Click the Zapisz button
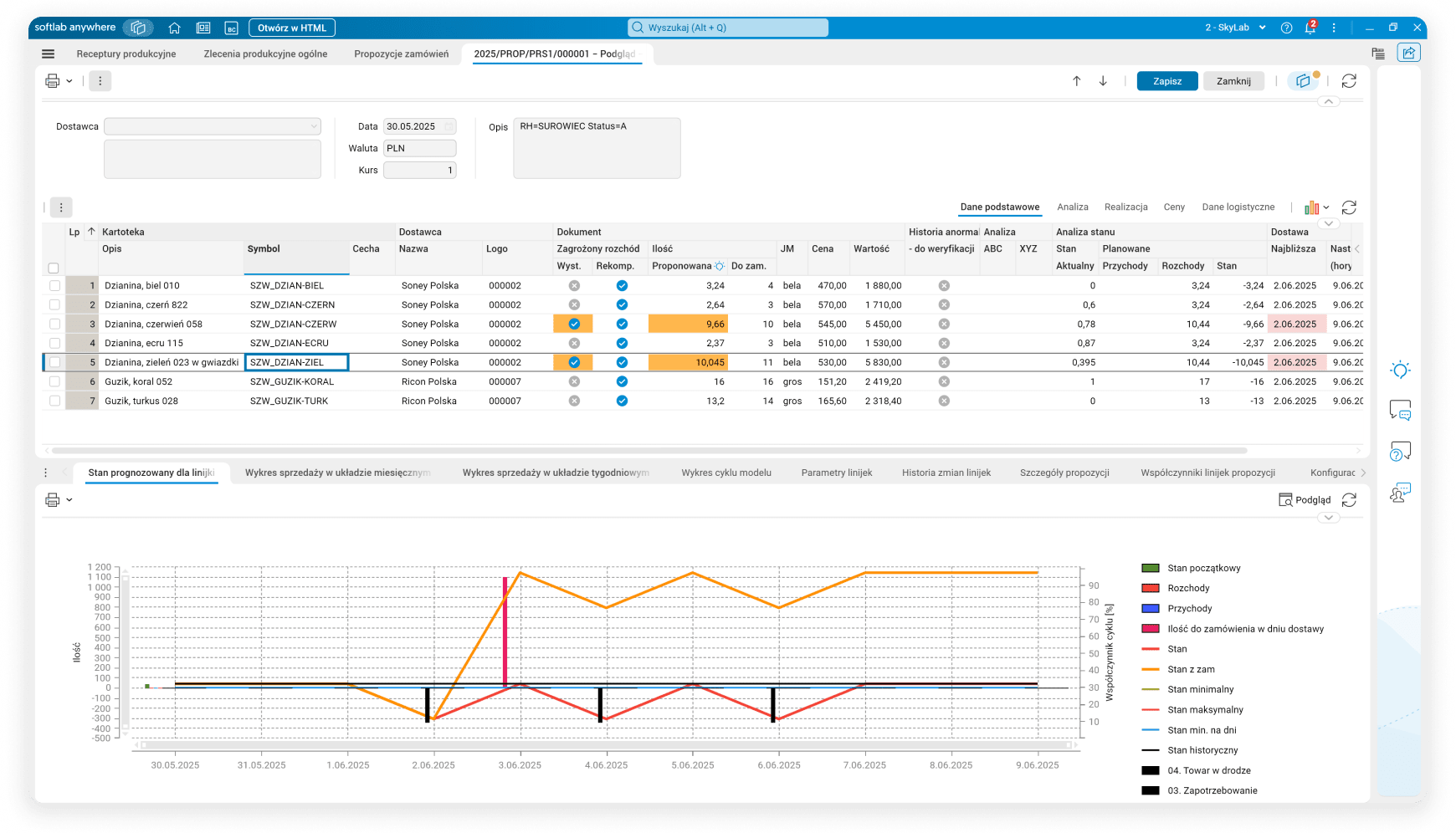The width and height of the screenshot is (1456, 833). (x=1166, y=81)
